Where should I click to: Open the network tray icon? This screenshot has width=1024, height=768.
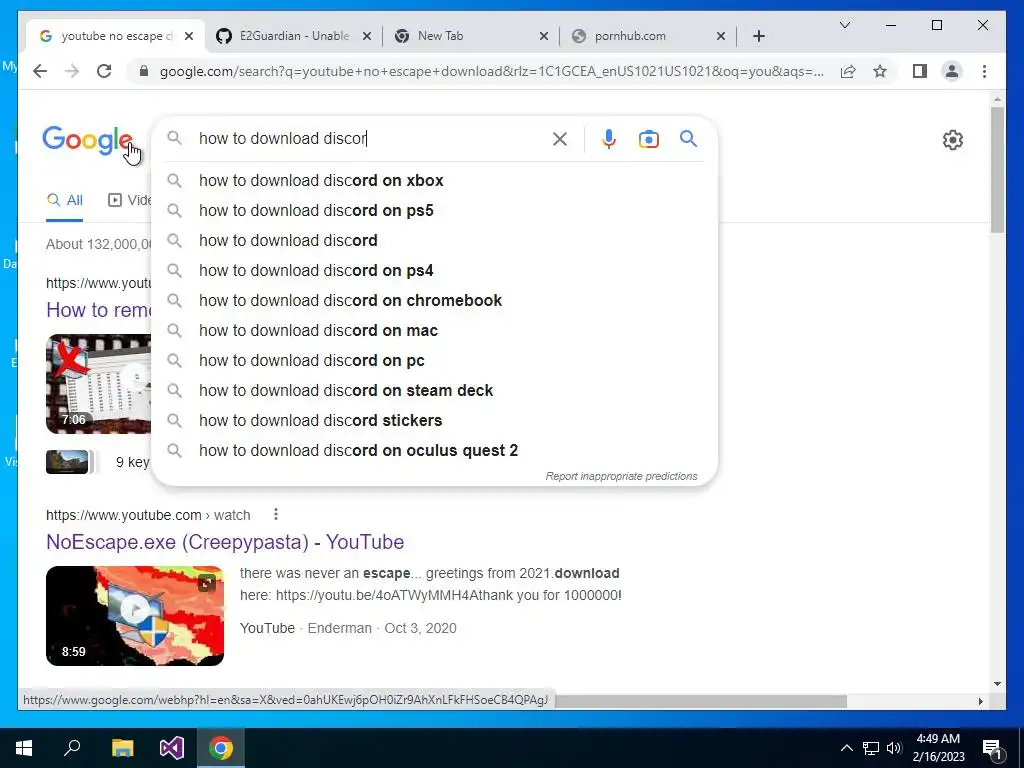[x=871, y=748]
